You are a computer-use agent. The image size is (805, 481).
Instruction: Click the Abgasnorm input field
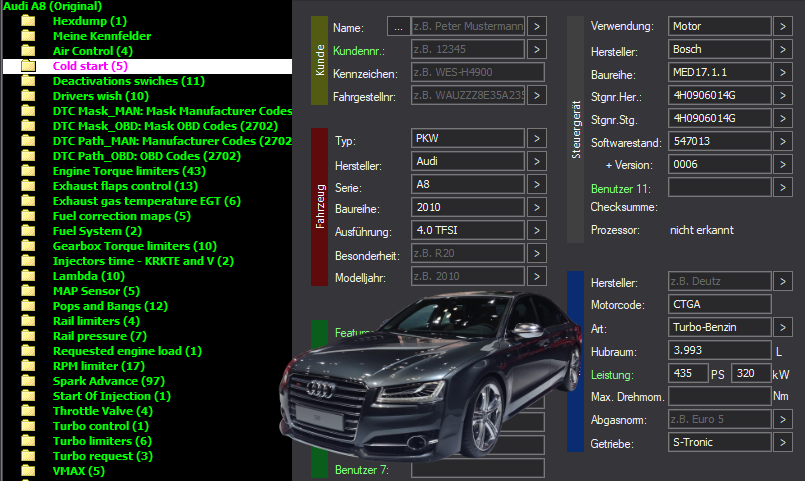(x=720, y=419)
